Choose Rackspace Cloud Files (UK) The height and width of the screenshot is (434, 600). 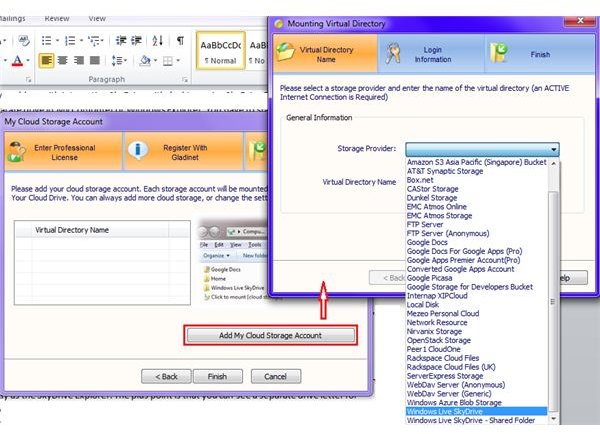(476, 367)
